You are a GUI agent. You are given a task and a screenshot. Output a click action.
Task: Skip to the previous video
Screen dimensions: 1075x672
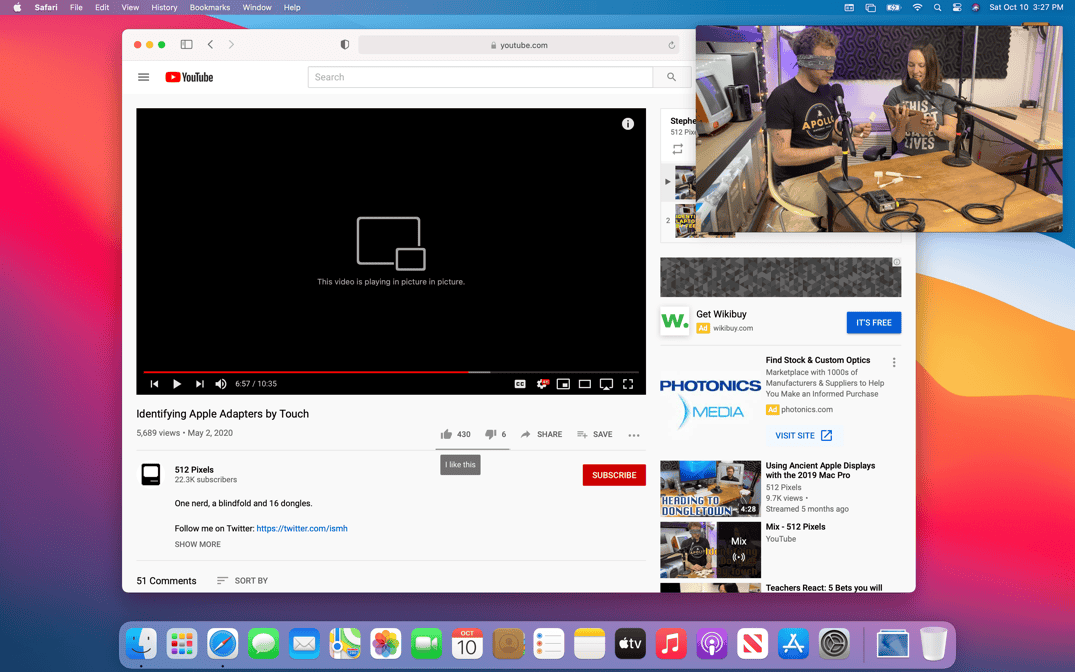coord(154,384)
